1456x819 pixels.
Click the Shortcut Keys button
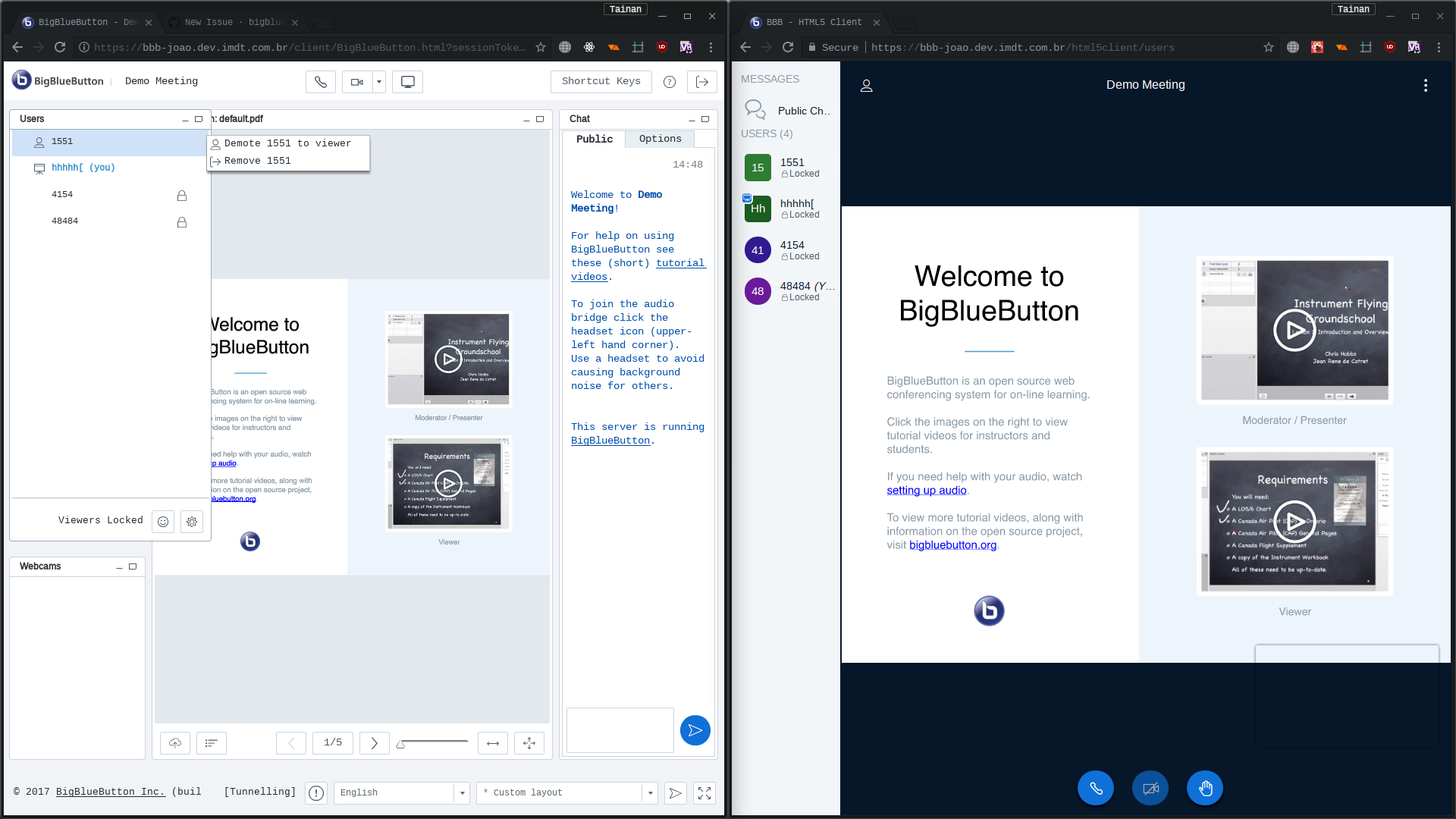click(x=601, y=81)
